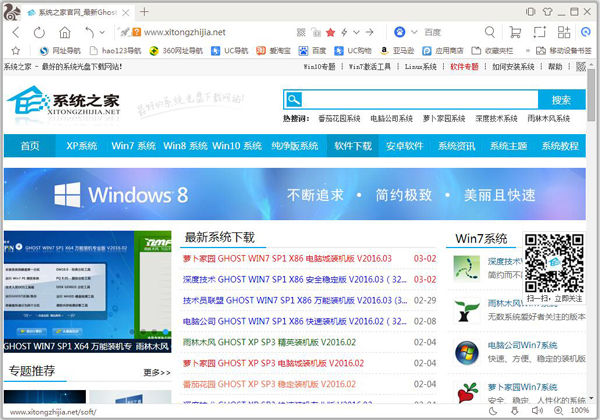The height and width of the screenshot is (420, 600).
Task: Click 电脑公司Win7系统 link
Action: 522,345
